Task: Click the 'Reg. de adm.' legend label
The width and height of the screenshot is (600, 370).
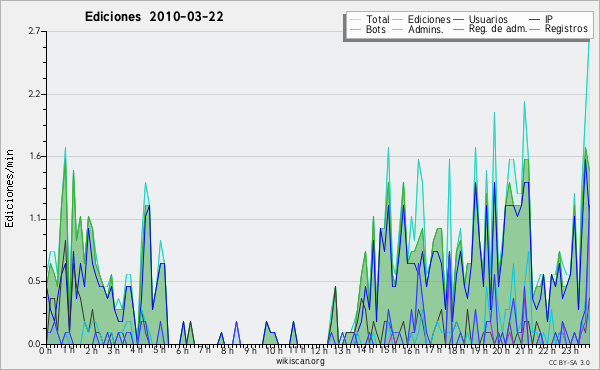Action: click(x=497, y=29)
